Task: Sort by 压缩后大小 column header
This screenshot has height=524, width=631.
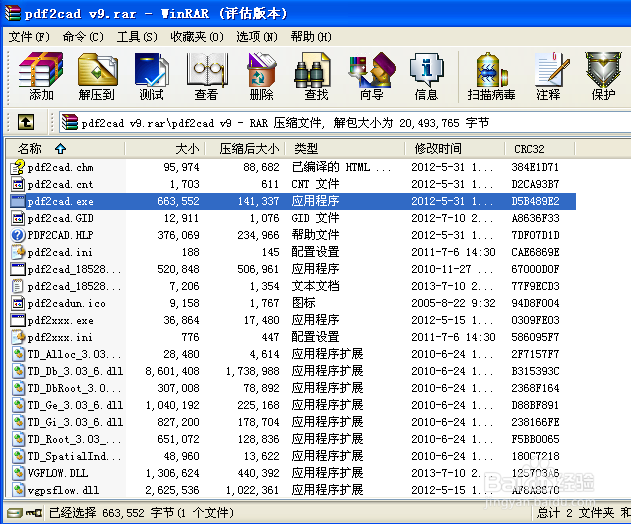Action: tap(245, 149)
